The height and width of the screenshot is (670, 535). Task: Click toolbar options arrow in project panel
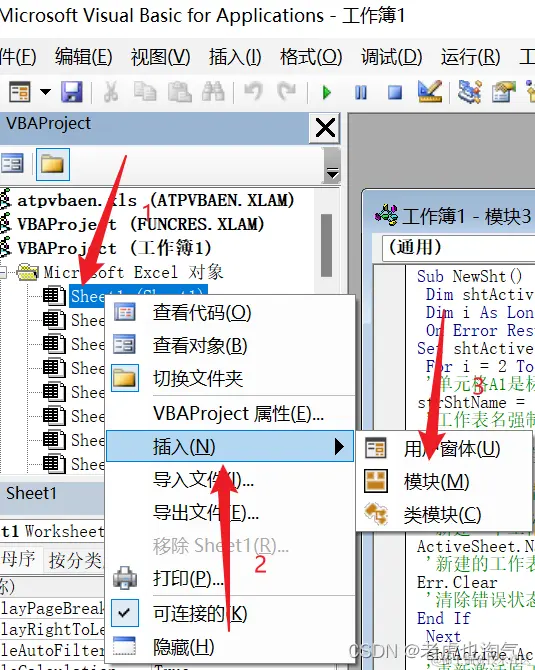pyautogui.click(x=332, y=172)
